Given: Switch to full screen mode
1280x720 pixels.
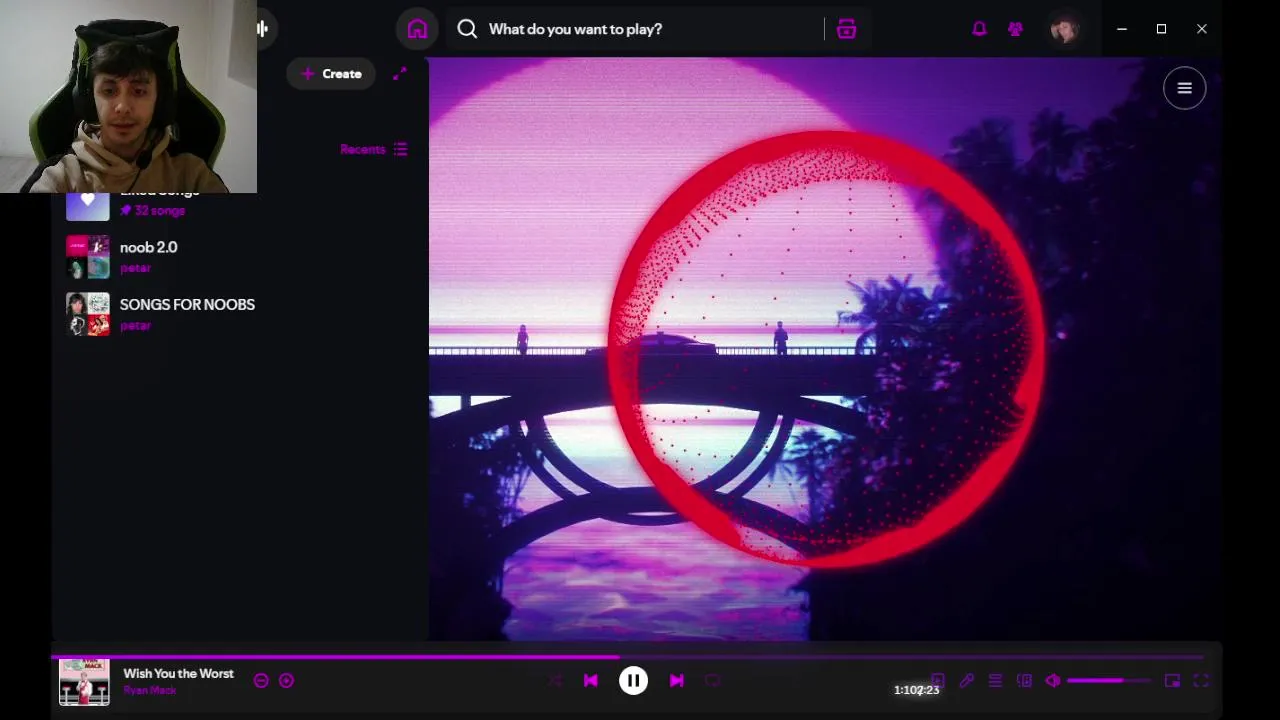Looking at the screenshot, I should (1201, 681).
